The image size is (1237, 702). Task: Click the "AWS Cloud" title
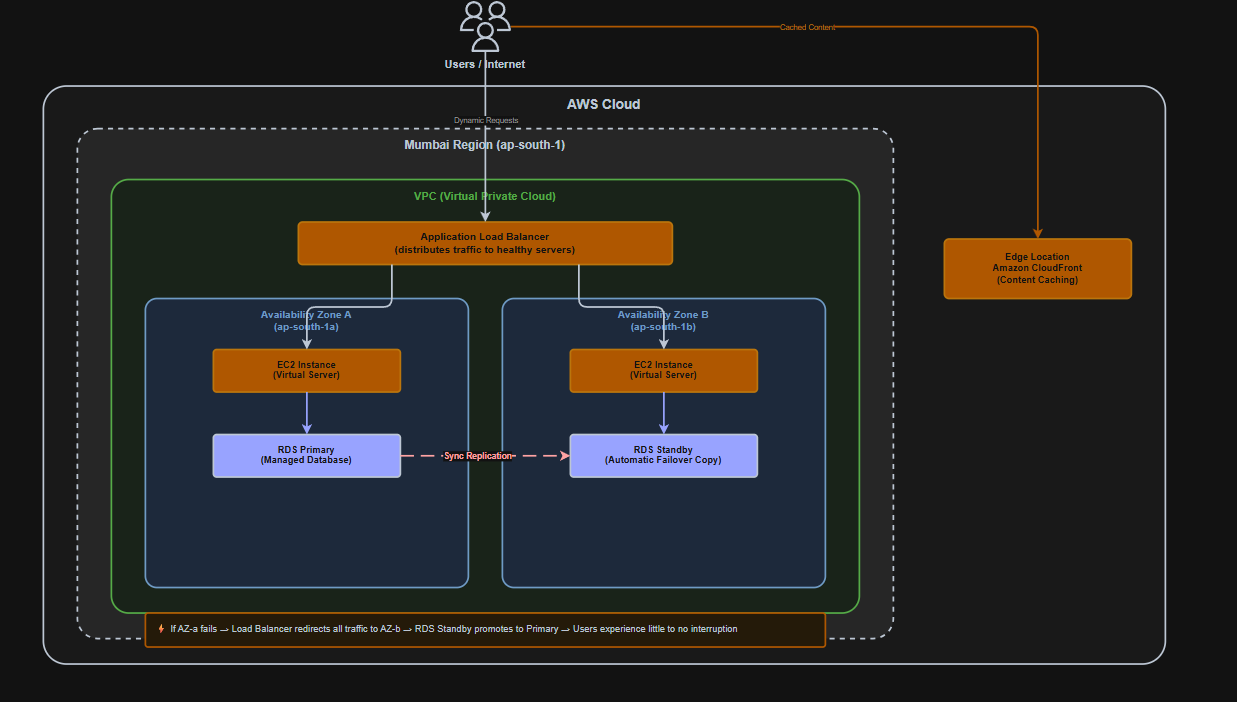(x=604, y=104)
